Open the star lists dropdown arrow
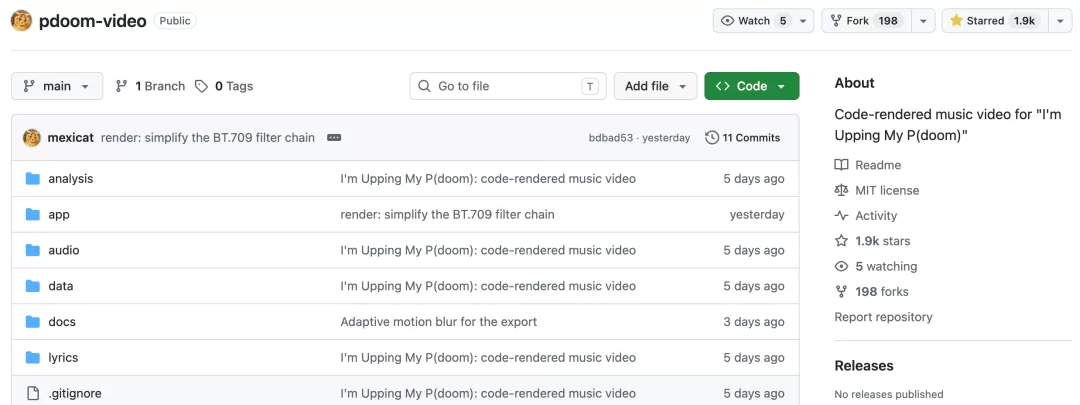Screen dimensions: 1080x405 [1060, 21]
